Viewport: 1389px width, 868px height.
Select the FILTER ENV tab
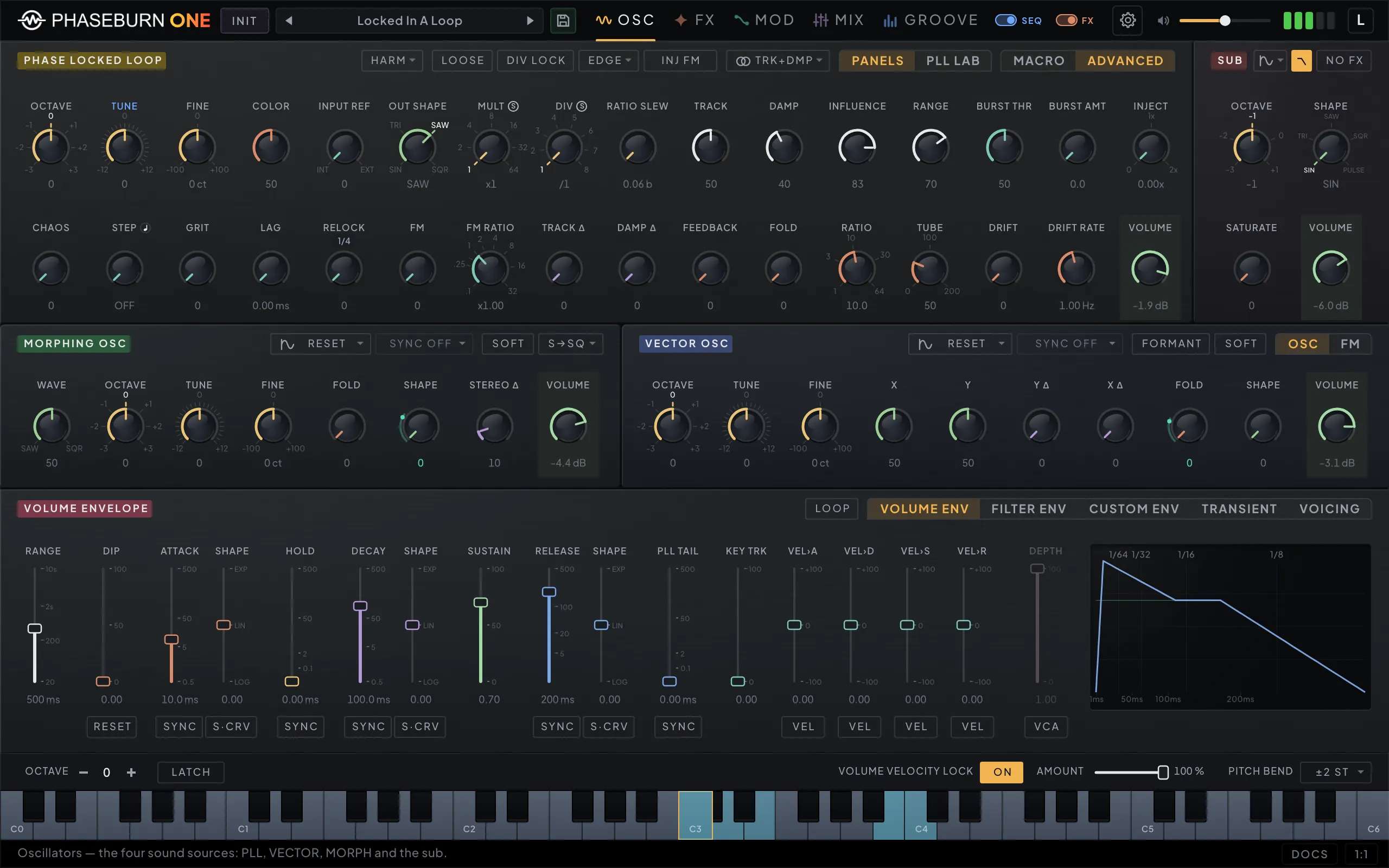click(1029, 509)
